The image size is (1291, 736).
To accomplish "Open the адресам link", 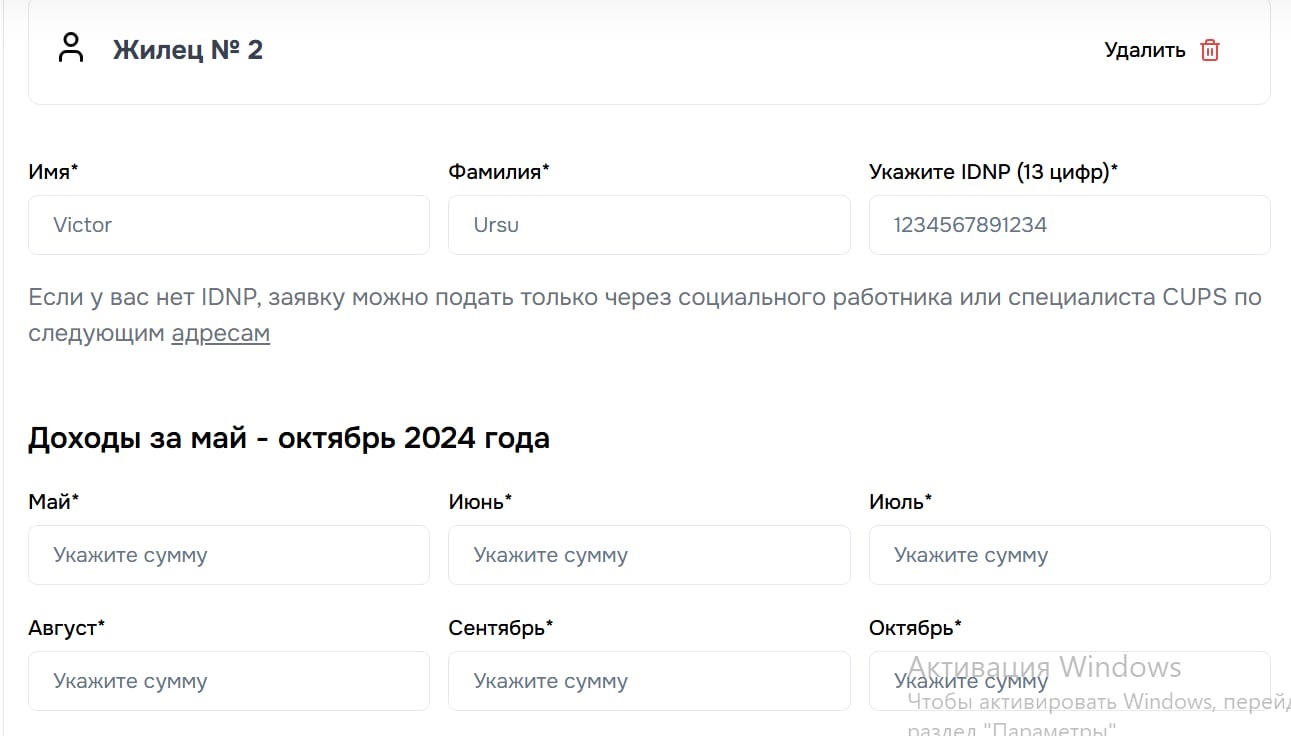I will [x=220, y=333].
